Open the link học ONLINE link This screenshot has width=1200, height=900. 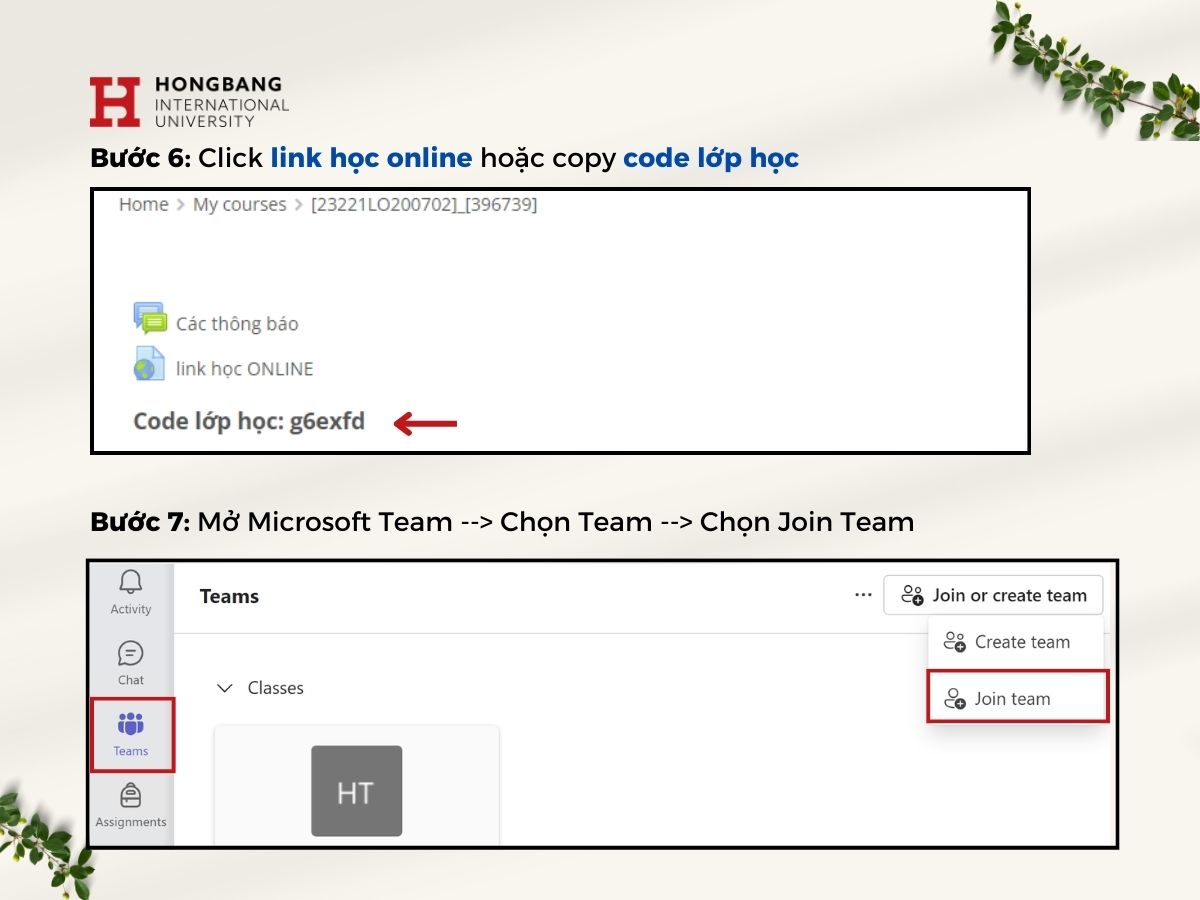pyautogui.click(x=245, y=369)
